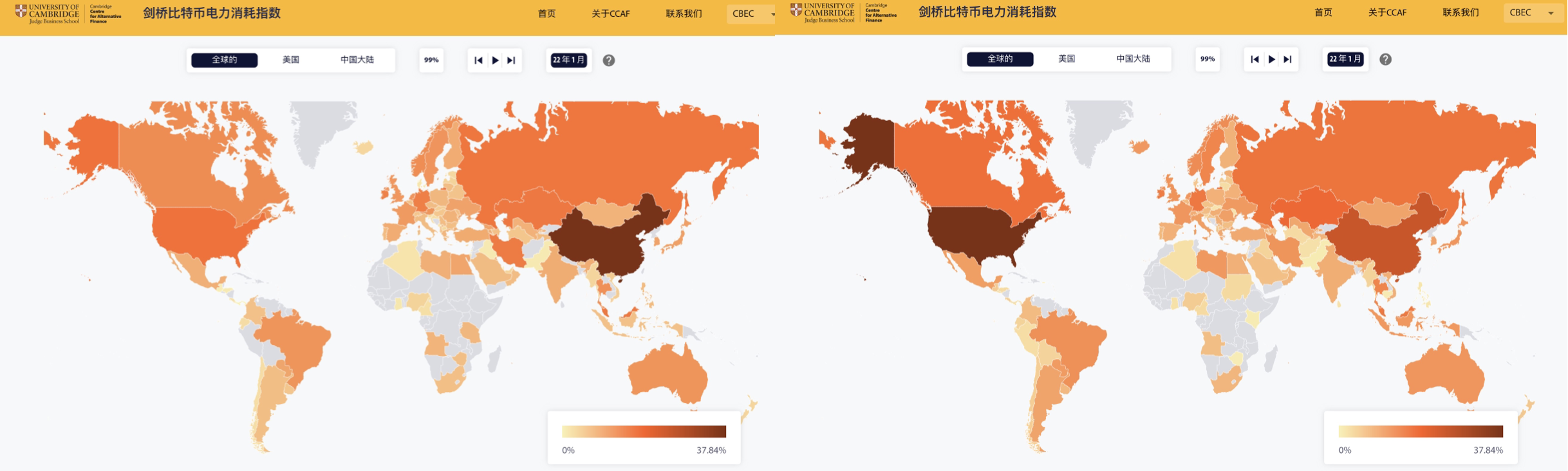Viewport: 1568px width, 471px height.
Task: Jump to start icon in right panel
Action: [x=1255, y=59]
